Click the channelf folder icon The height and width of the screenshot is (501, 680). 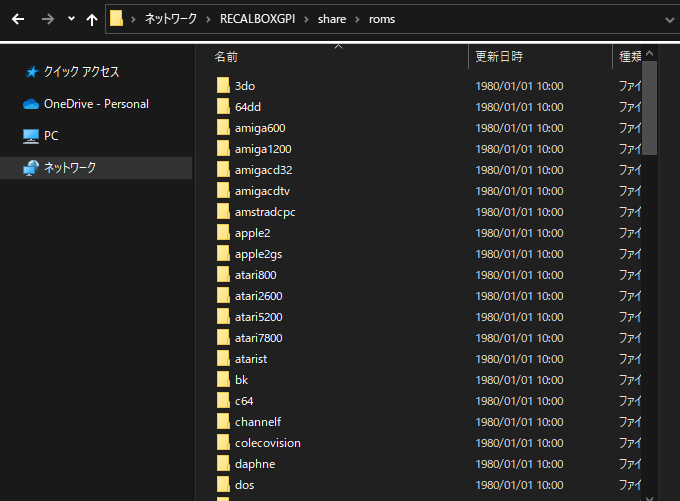223,422
